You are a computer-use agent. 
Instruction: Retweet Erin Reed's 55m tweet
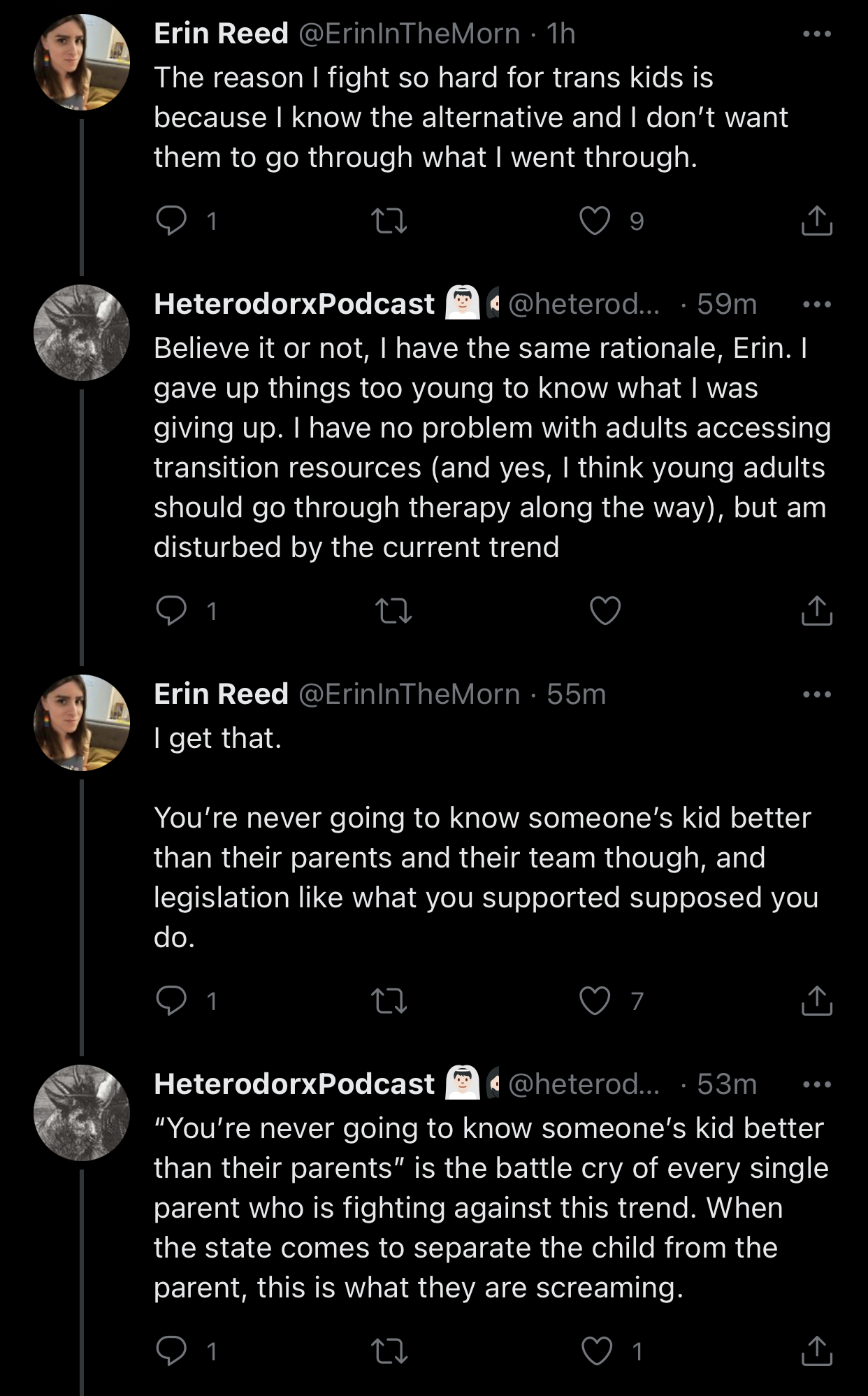pyautogui.click(x=389, y=1001)
